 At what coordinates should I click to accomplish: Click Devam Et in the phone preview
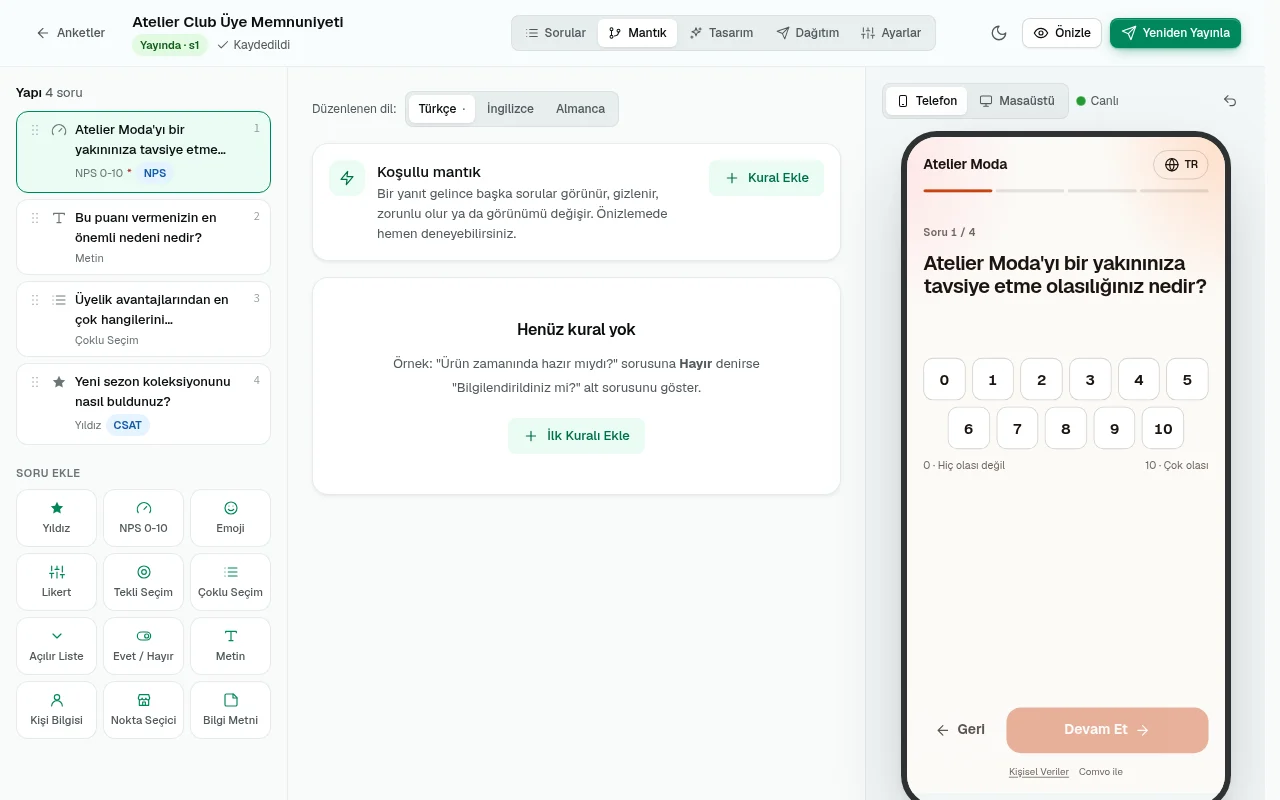click(x=1107, y=730)
